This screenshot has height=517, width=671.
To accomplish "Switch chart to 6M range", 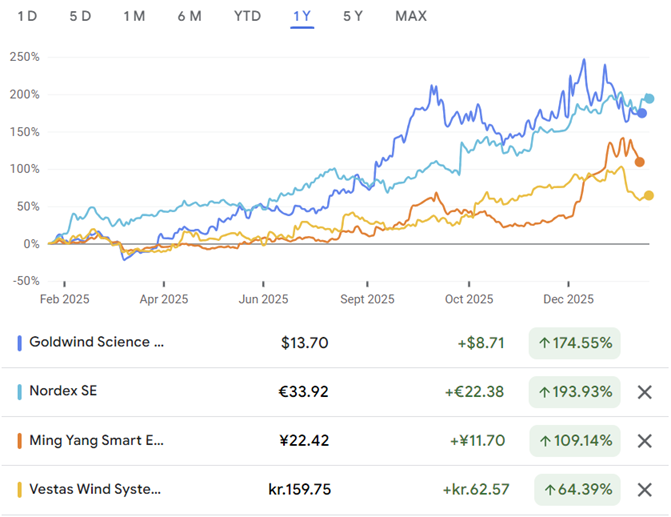I will click(x=190, y=16).
